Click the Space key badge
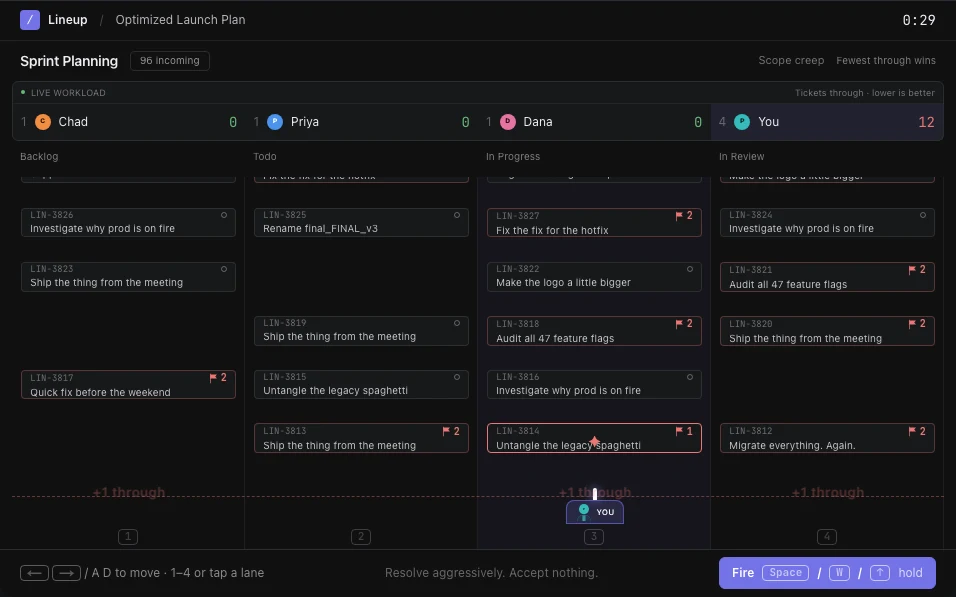Image resolution: width=956 pixels, height=597 pixels. pyautogui.click(x=785, y=573)
